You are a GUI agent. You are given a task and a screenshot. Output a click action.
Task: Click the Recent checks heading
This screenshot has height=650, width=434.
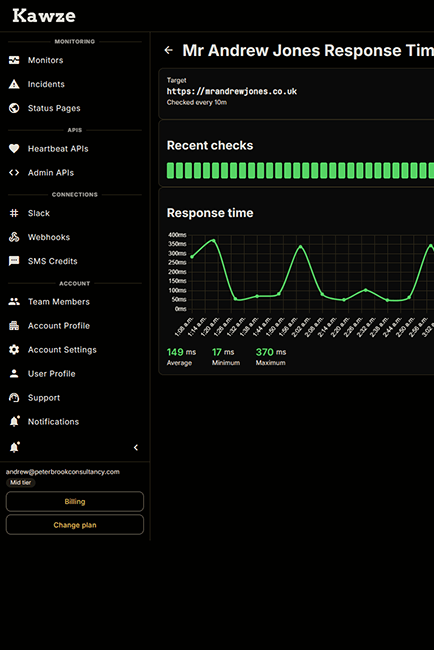click(210, 146)
